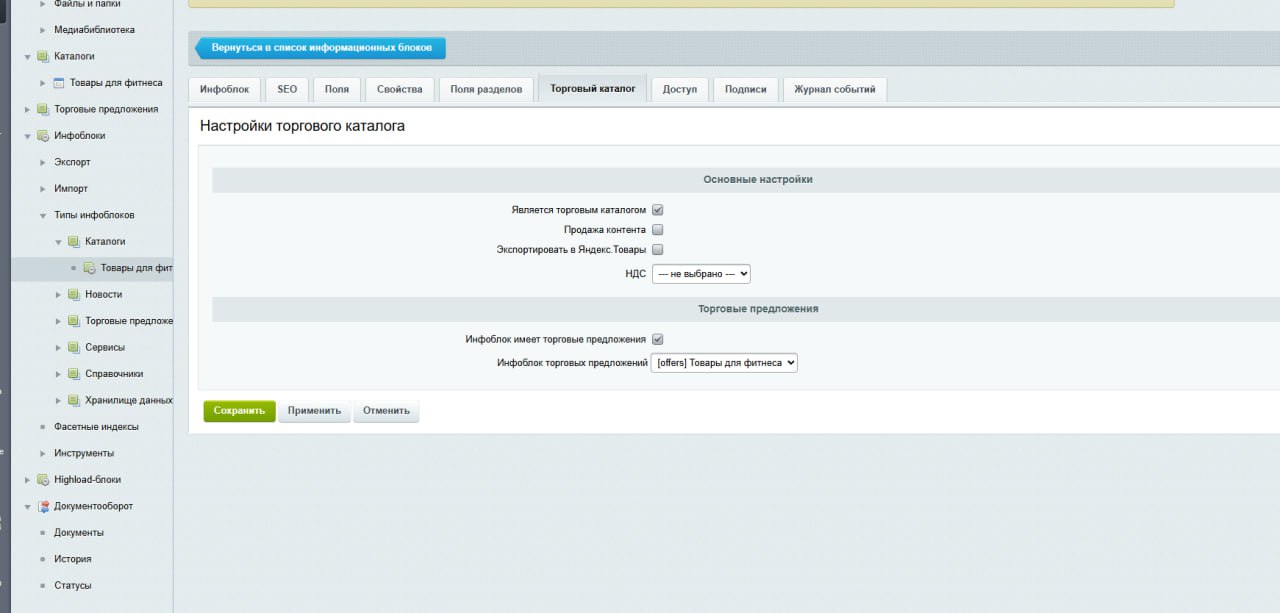Switch to the SEO tab
The width and height of the screenshot is (1280, 613).
click(287, 89)
